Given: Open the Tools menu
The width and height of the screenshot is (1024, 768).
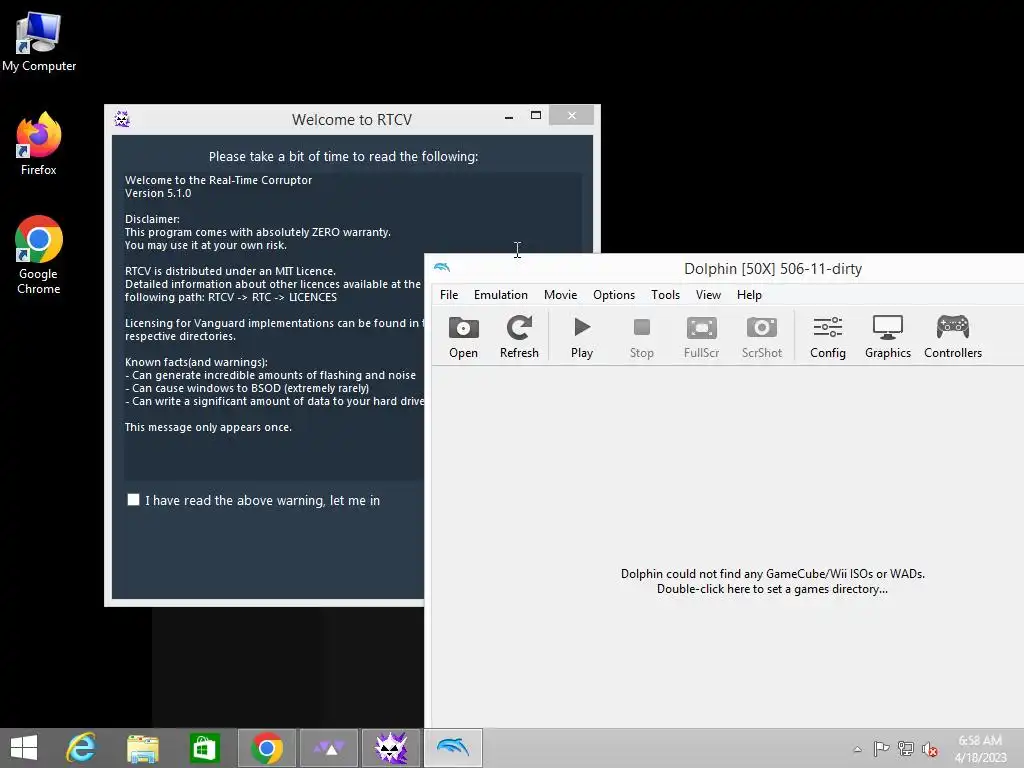Looking at the screenshot, I should coord(665,295).
